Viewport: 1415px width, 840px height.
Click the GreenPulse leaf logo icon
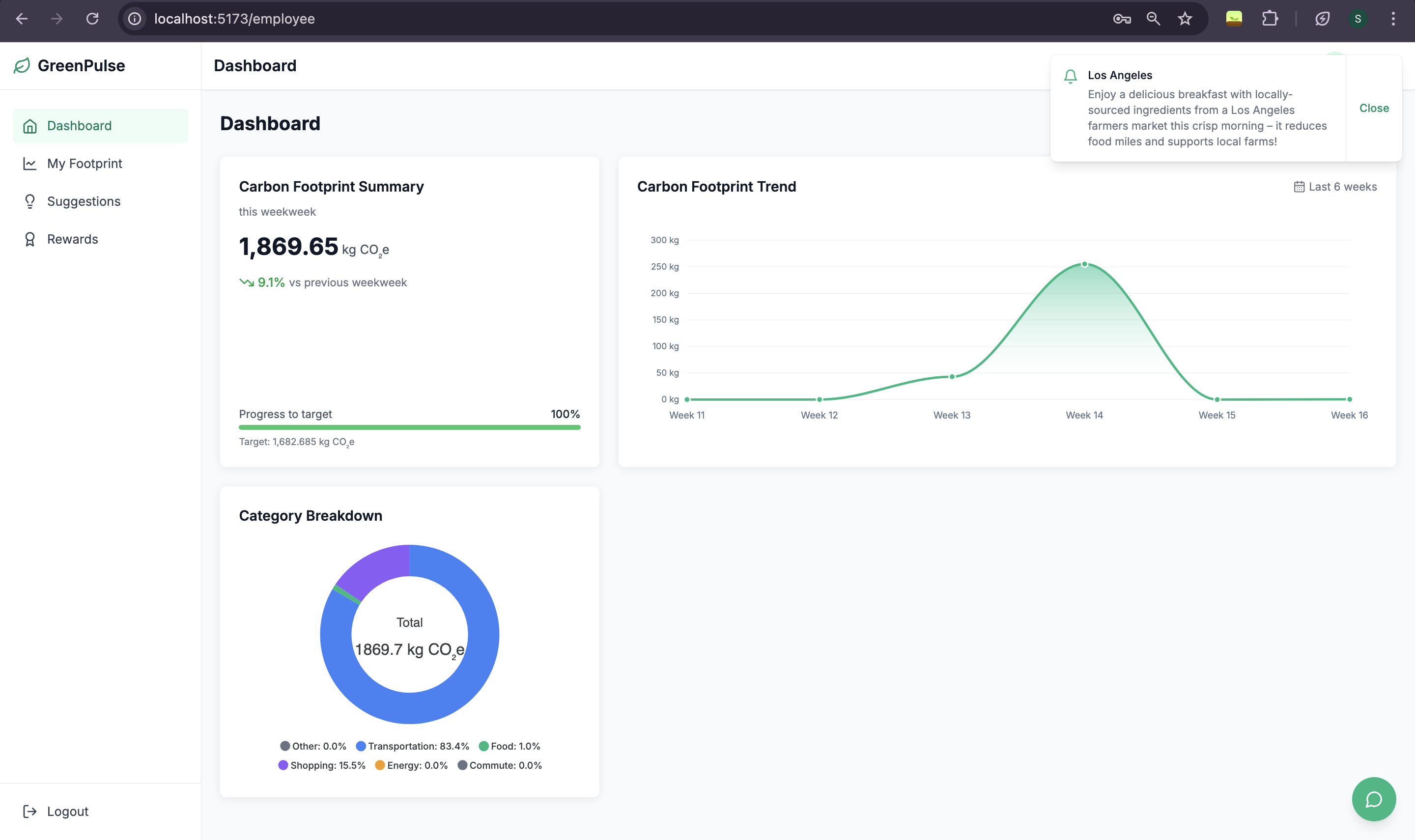tap(22, 66)
